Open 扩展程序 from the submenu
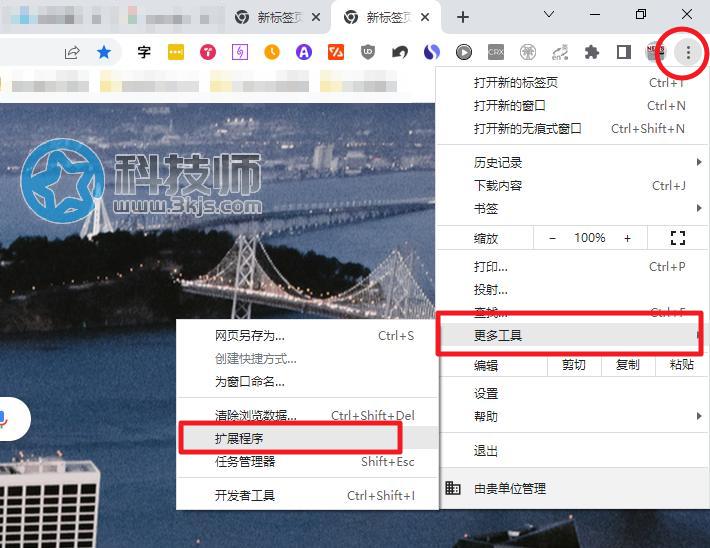710x548 pixels. pos(307,438)
